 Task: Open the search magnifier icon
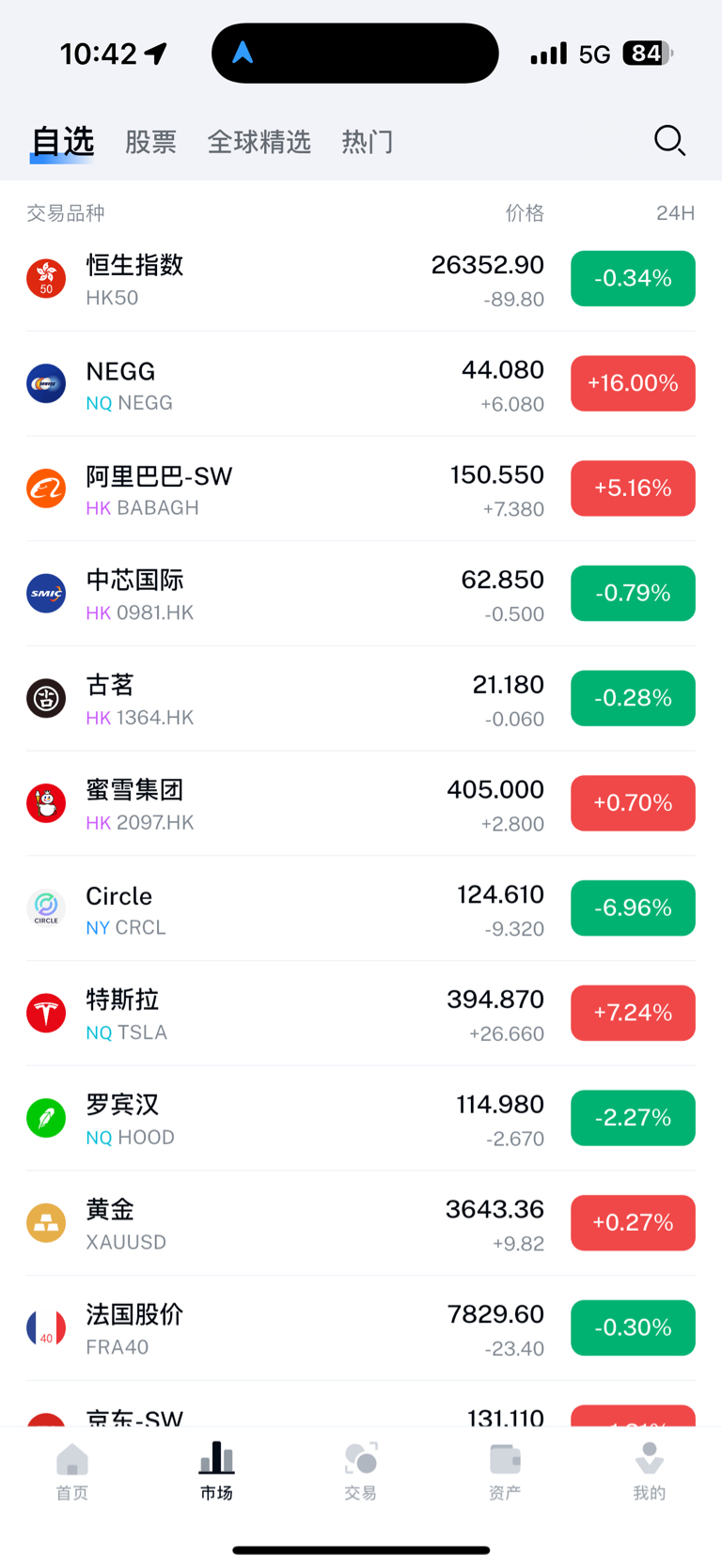[669, 141]
